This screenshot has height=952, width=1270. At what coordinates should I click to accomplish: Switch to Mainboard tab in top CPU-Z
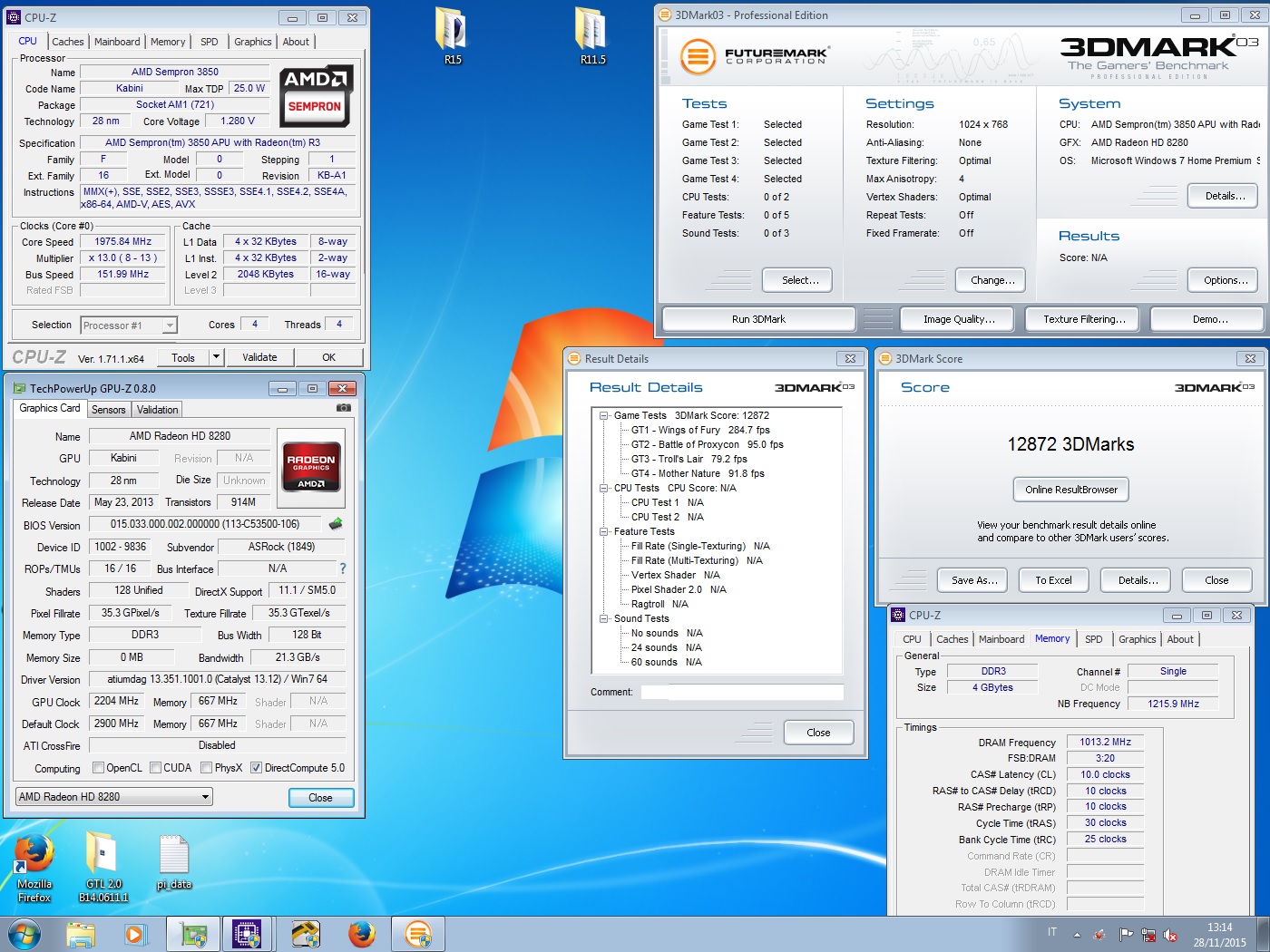117,42
